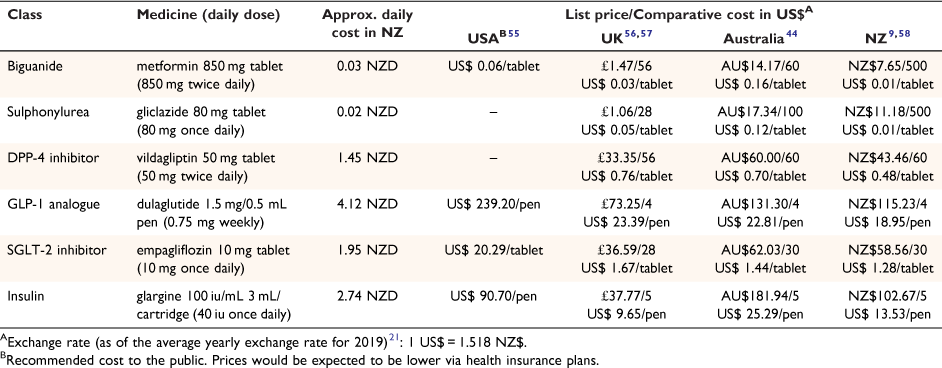Select the AU$181.94/5 glargine price
The height and width of the screenshot is (368, 942).
tap(760, 296)
